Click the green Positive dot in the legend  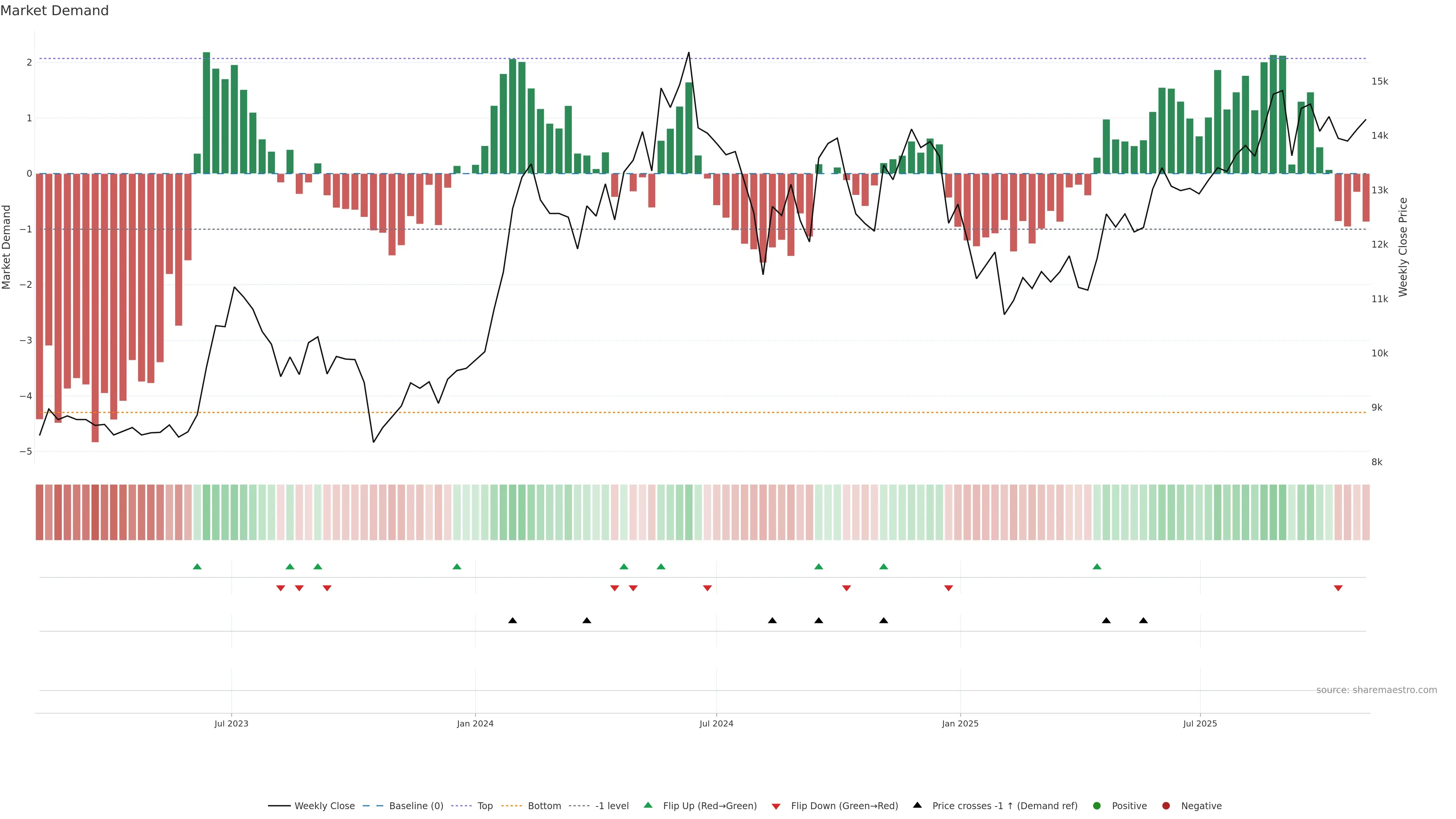[1097, 805]
